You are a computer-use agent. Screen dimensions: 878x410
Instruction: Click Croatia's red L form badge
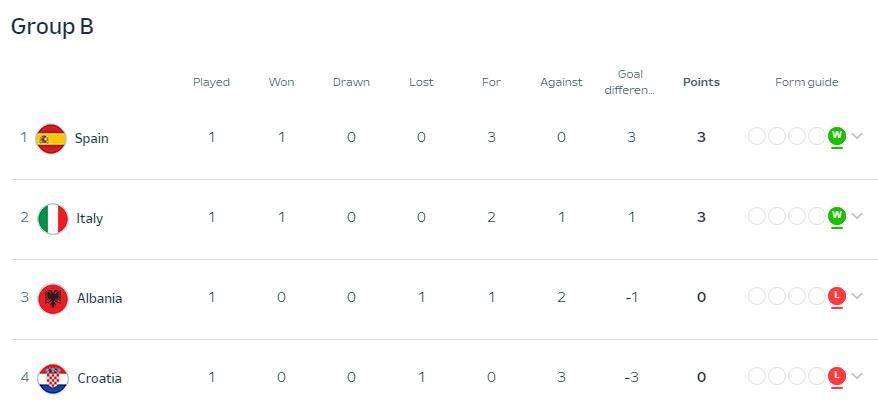837,375
